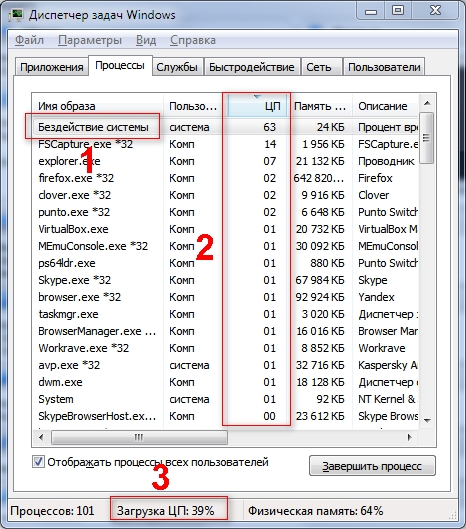Switch to the Приложения tab
466x529 pixels.
point(52,67)
